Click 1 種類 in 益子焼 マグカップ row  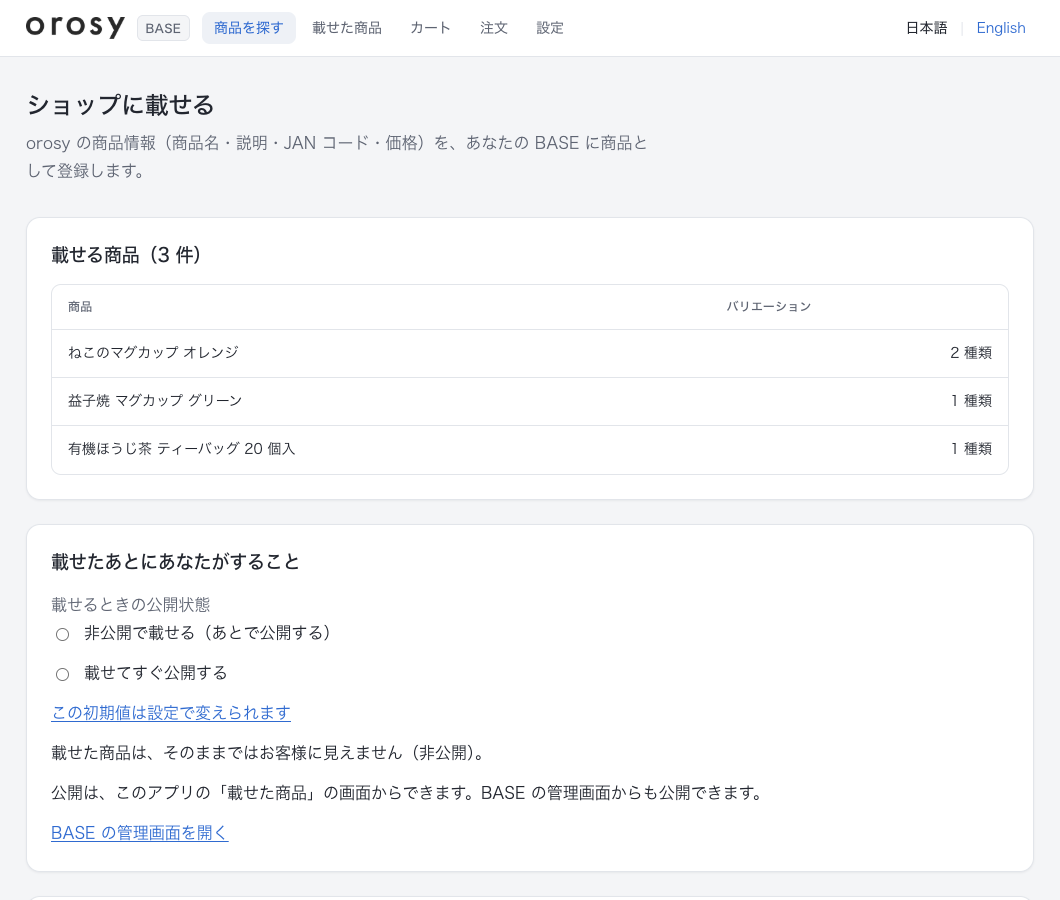[971, 401]
